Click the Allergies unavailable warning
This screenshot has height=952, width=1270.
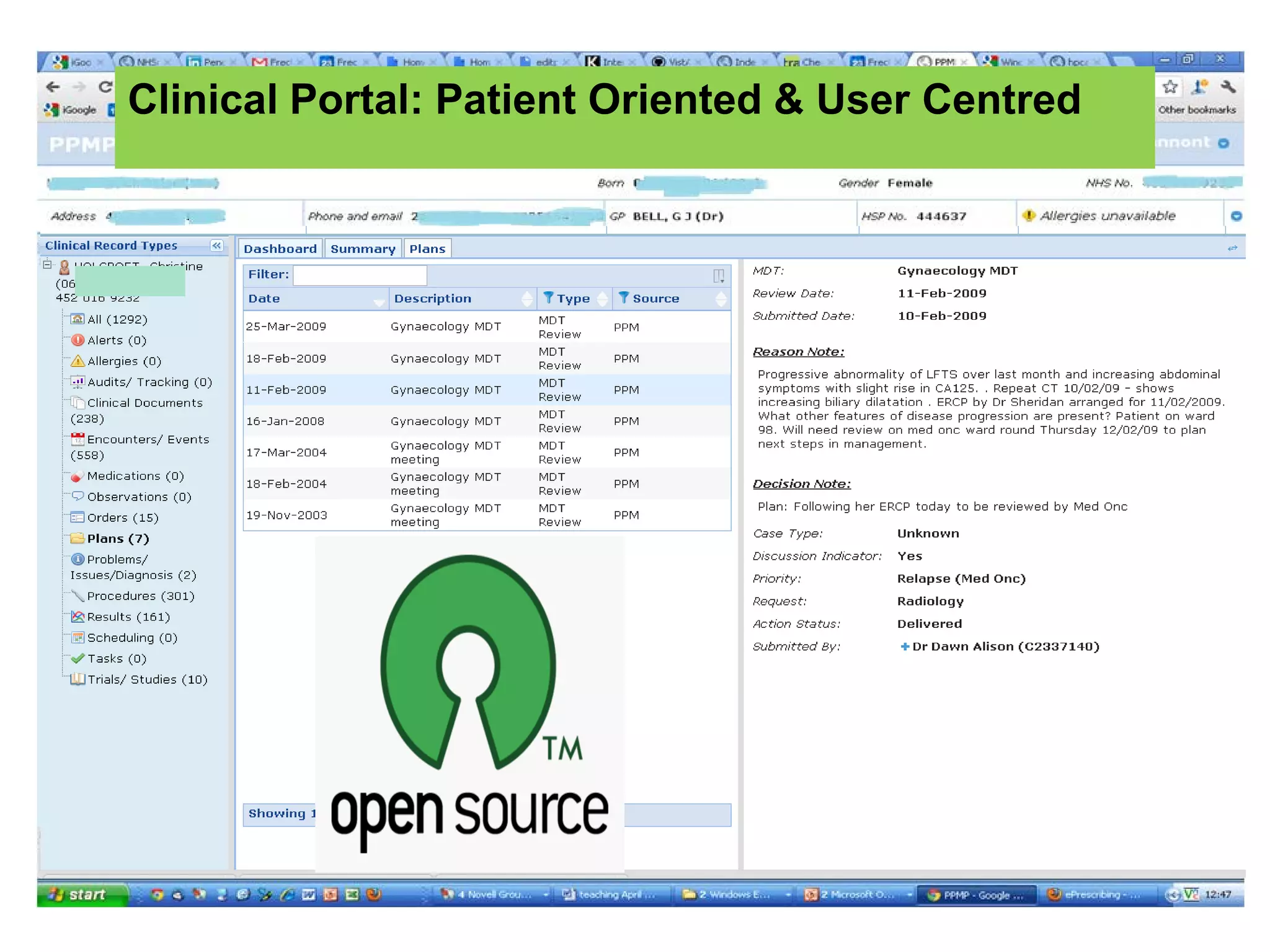[1099, 216]
